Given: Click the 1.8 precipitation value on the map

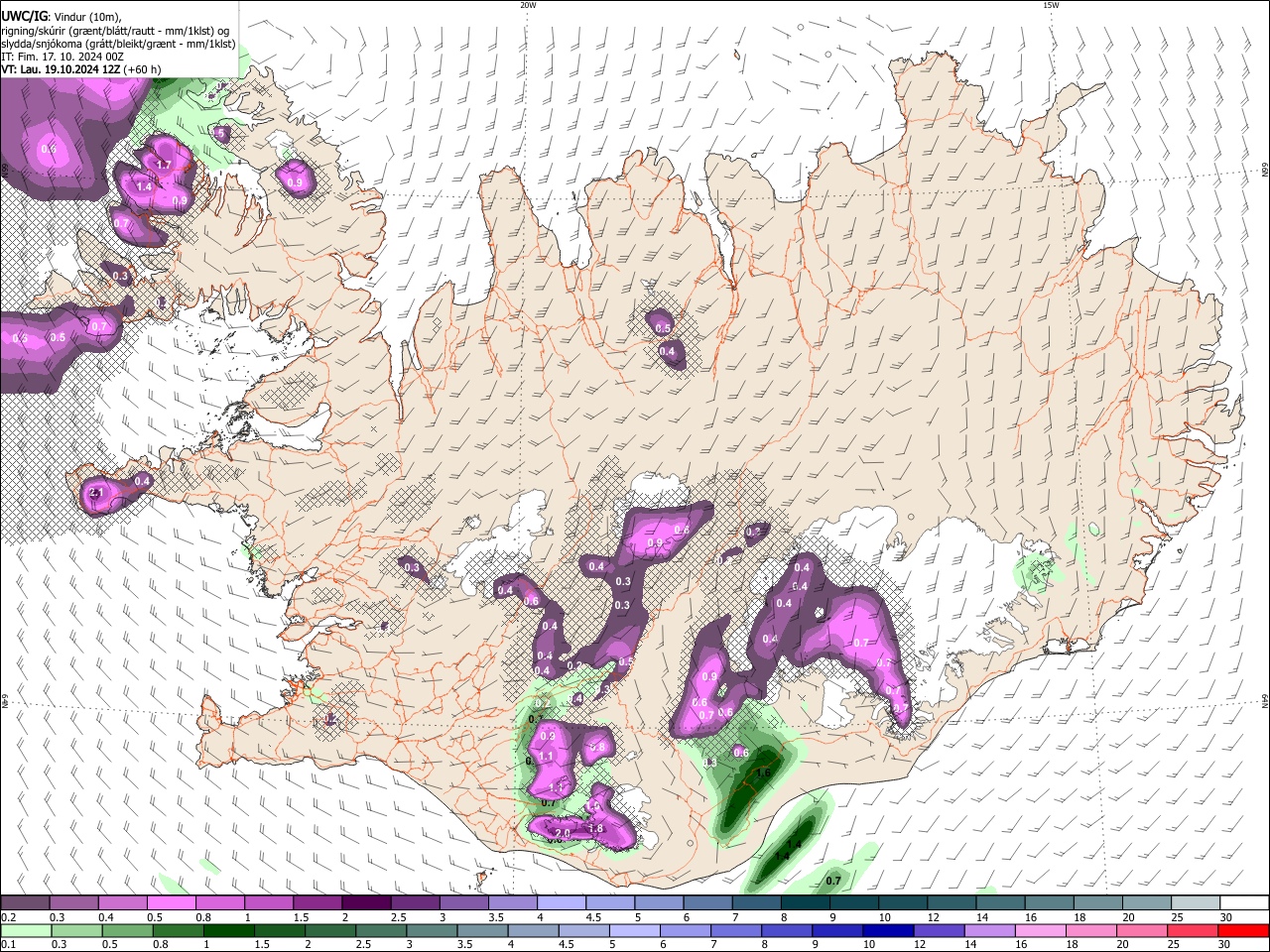Looking at the screenshot, I should tap(595, 829).
